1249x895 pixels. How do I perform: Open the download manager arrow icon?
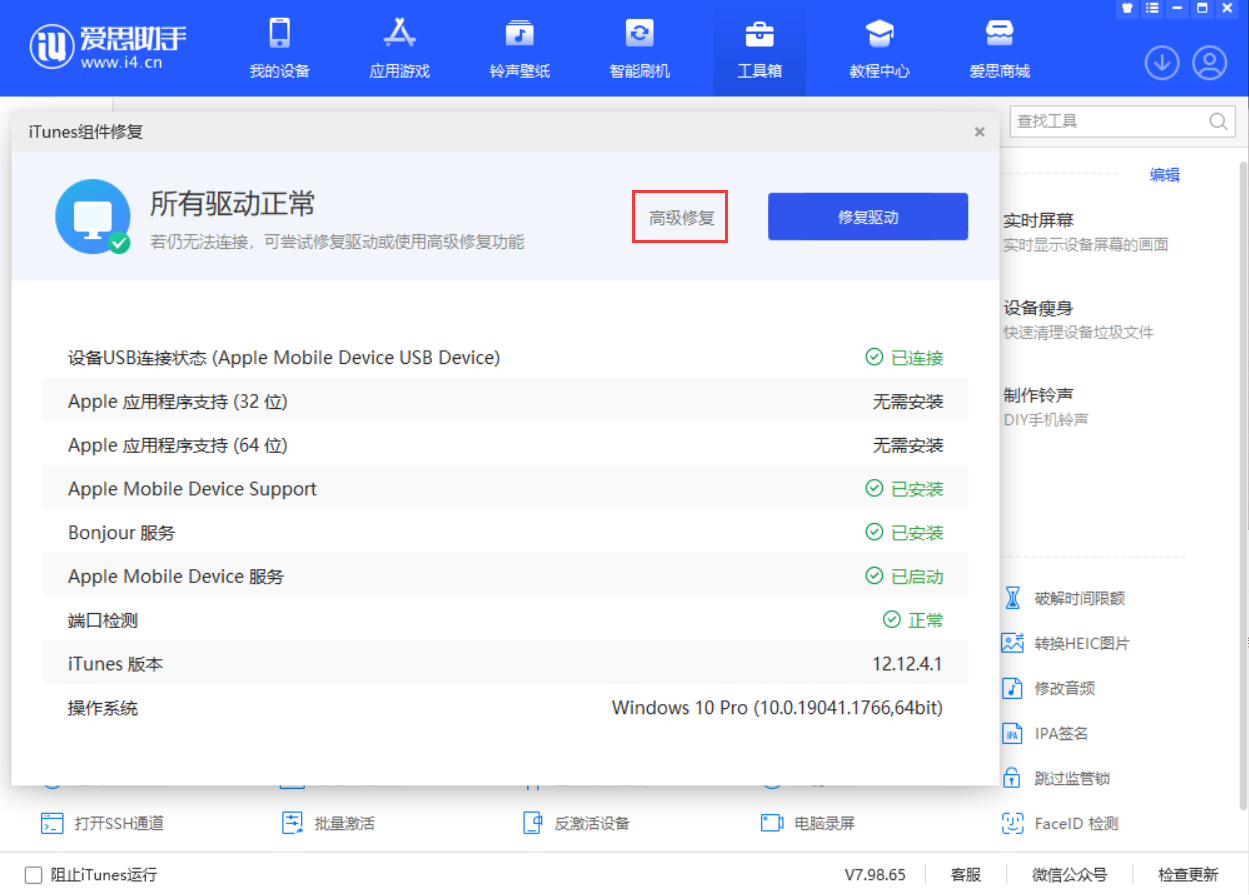[x=1161, y=63]
